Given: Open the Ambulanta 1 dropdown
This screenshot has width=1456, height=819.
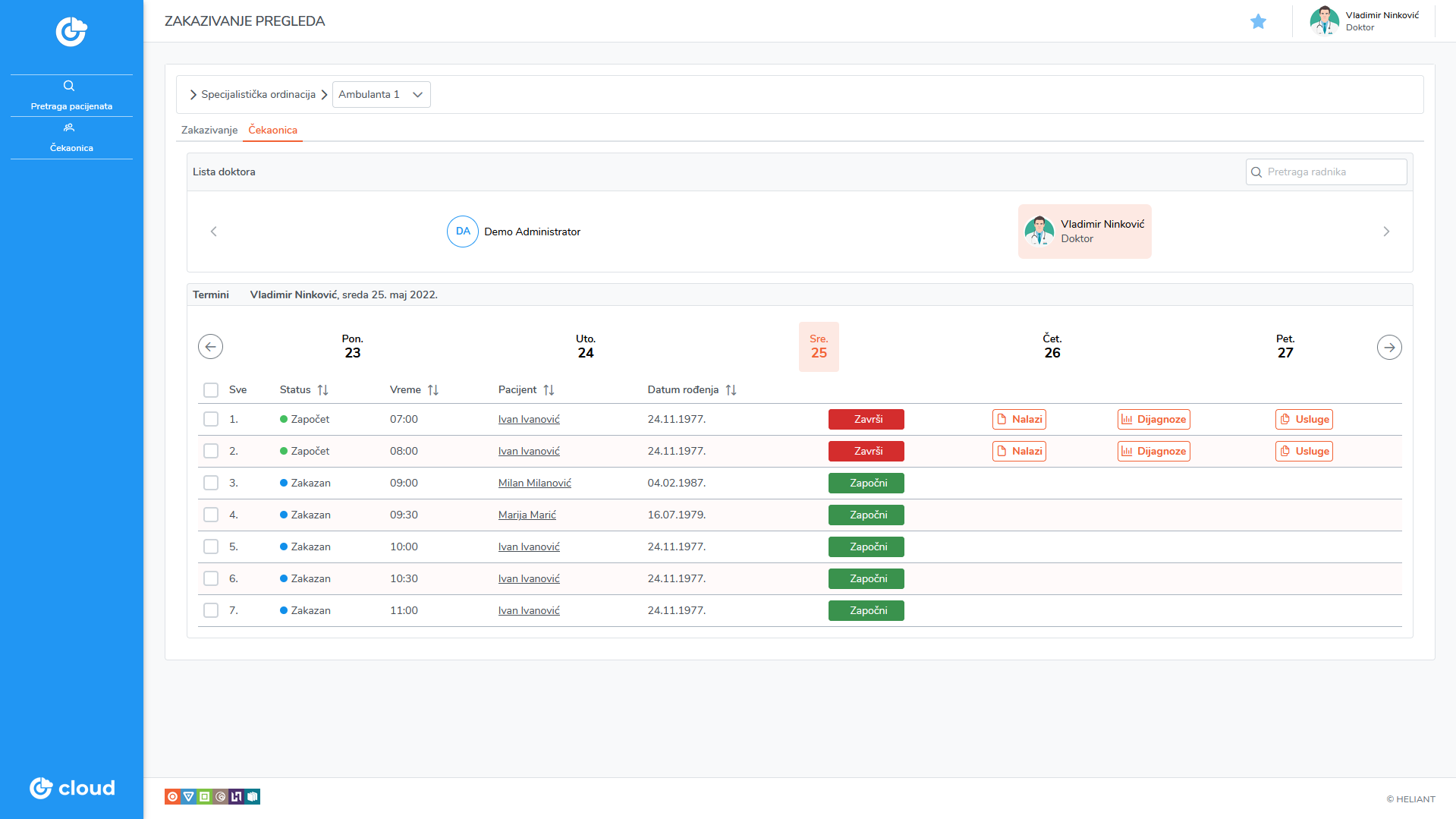Looking at the screenshot, I should click(x=381, y=95).
